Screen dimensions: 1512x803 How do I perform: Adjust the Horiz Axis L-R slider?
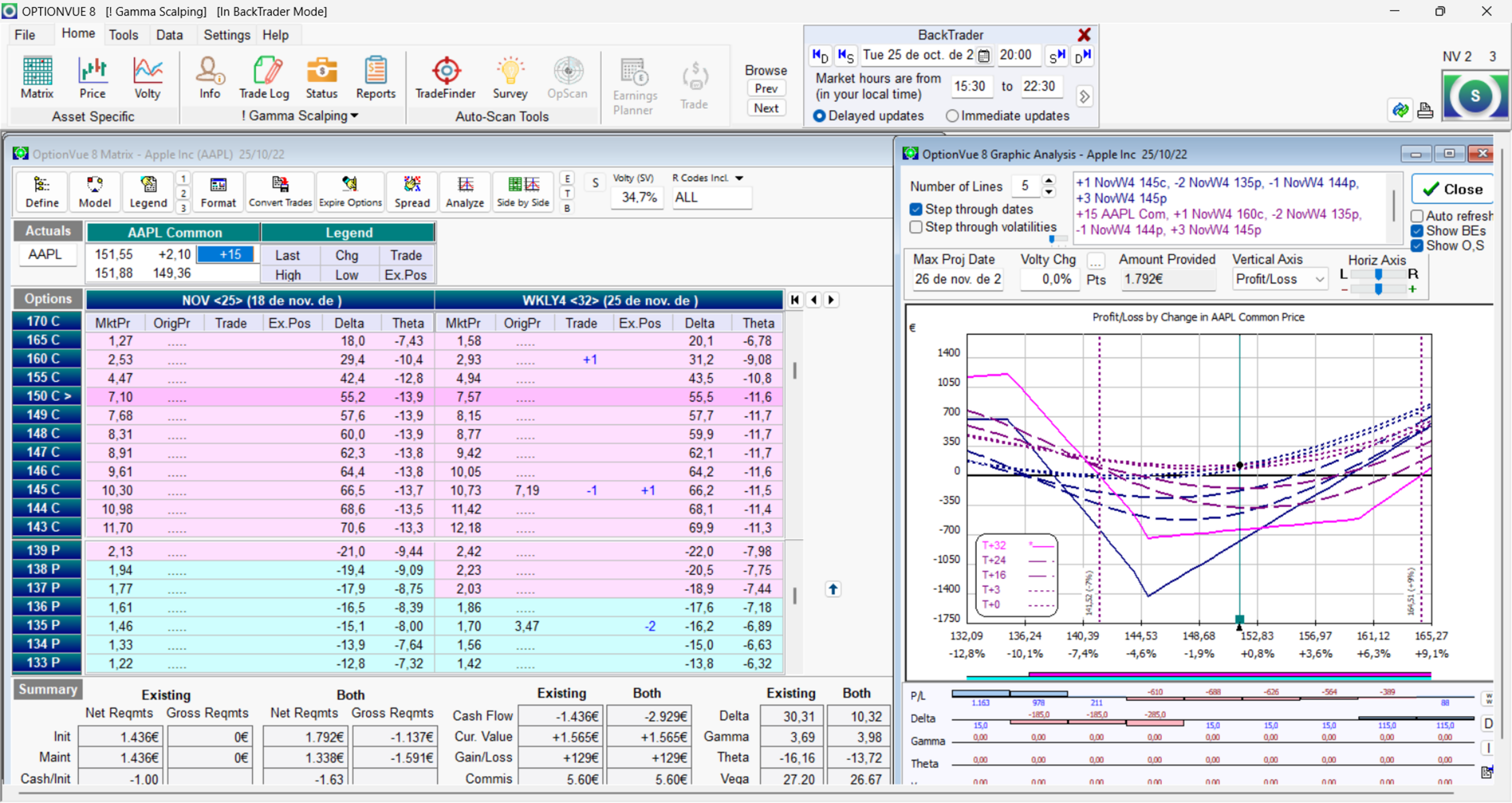coord(1378,274)
